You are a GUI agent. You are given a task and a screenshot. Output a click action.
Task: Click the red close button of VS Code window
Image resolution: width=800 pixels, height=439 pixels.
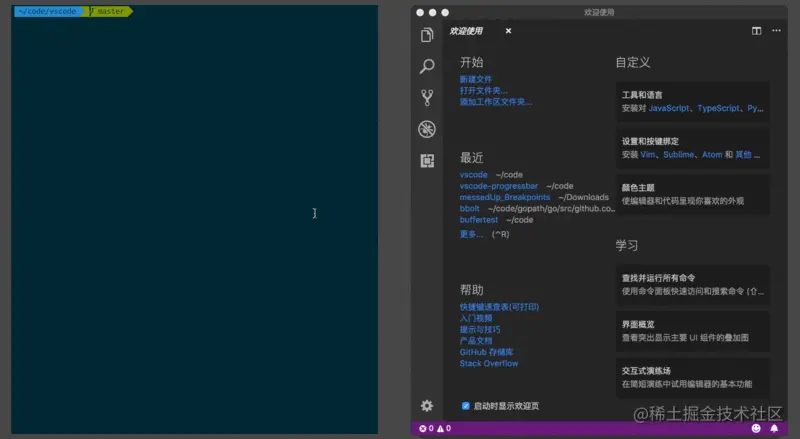420,12
